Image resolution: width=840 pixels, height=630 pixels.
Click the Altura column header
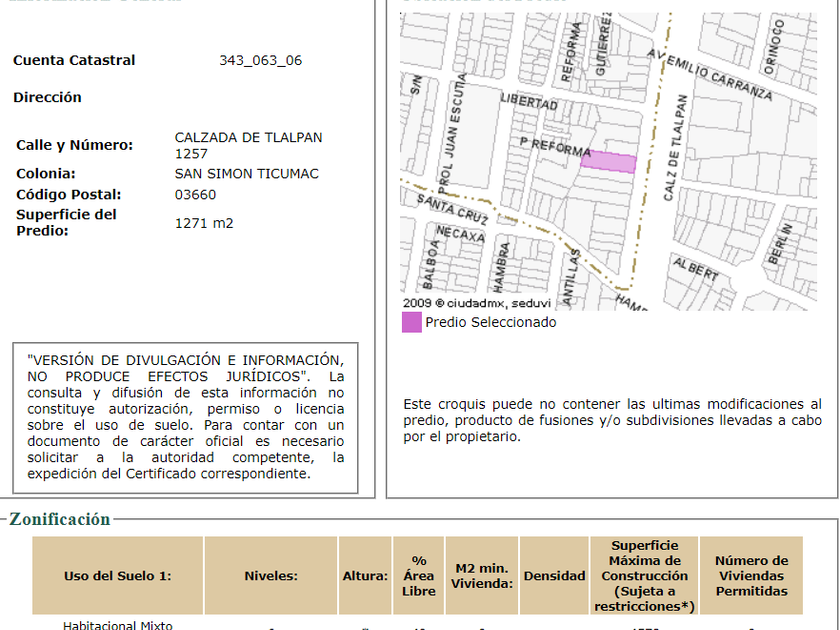tap(365, 576)
